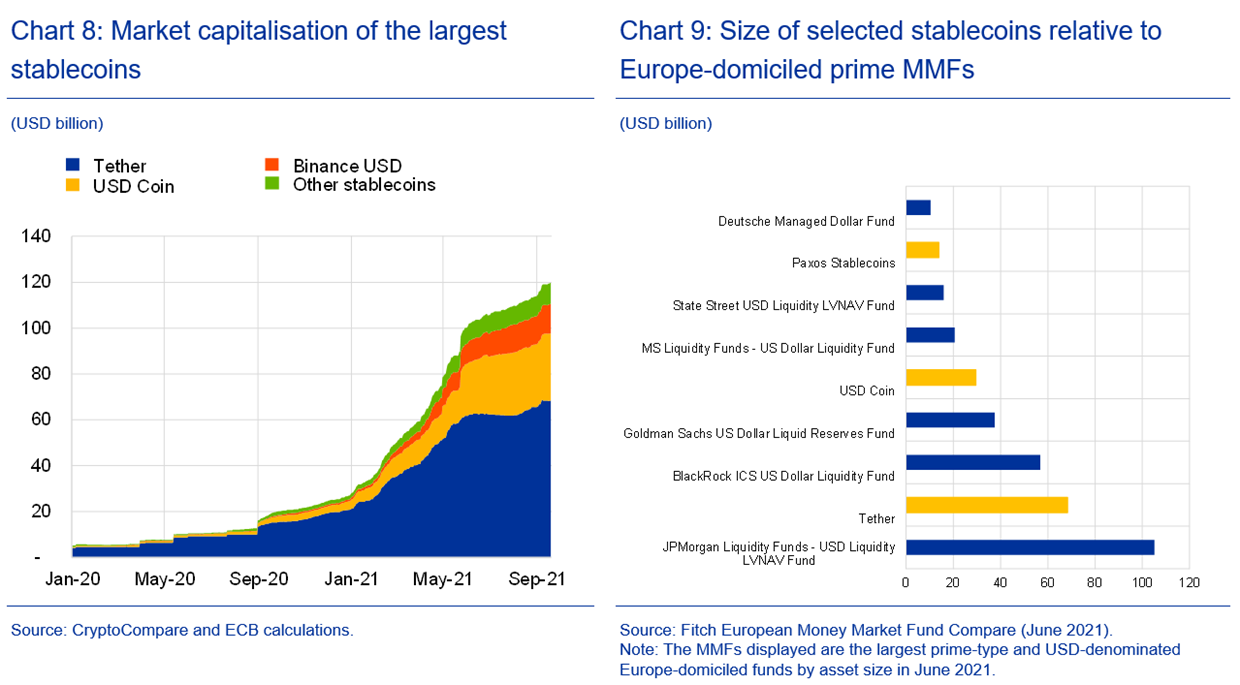
Task: Click the Goldman Sachs Liquid Reserves Fund bar
Action: click(950, 420)
